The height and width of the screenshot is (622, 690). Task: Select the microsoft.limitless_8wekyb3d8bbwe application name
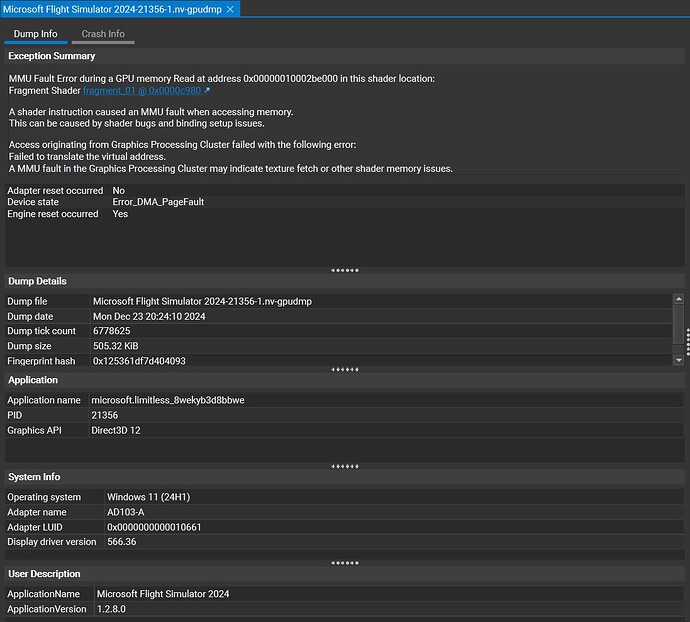tap(168, 400)
